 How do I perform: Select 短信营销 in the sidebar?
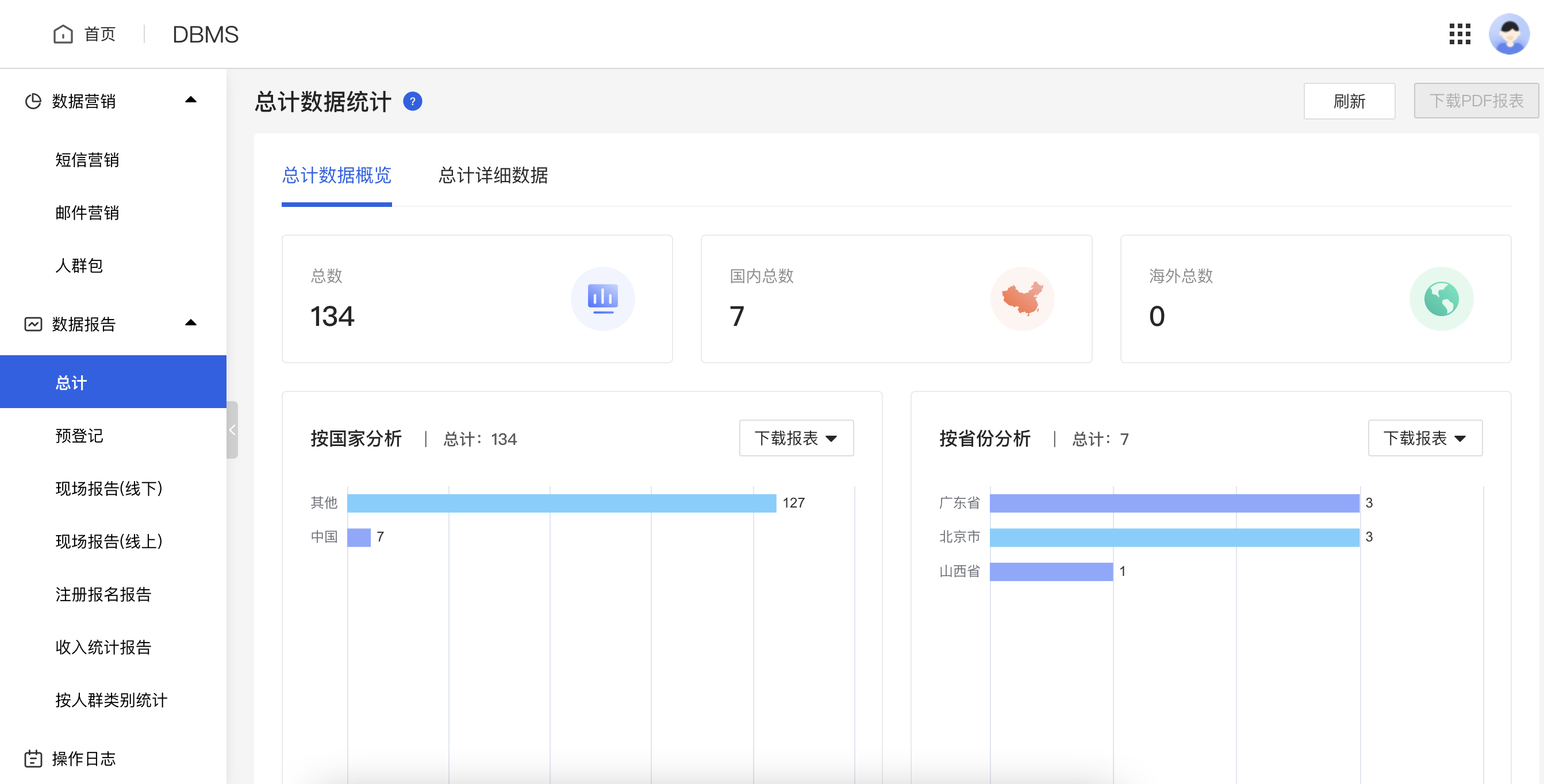pyautogui.click(x=87, y=160)
